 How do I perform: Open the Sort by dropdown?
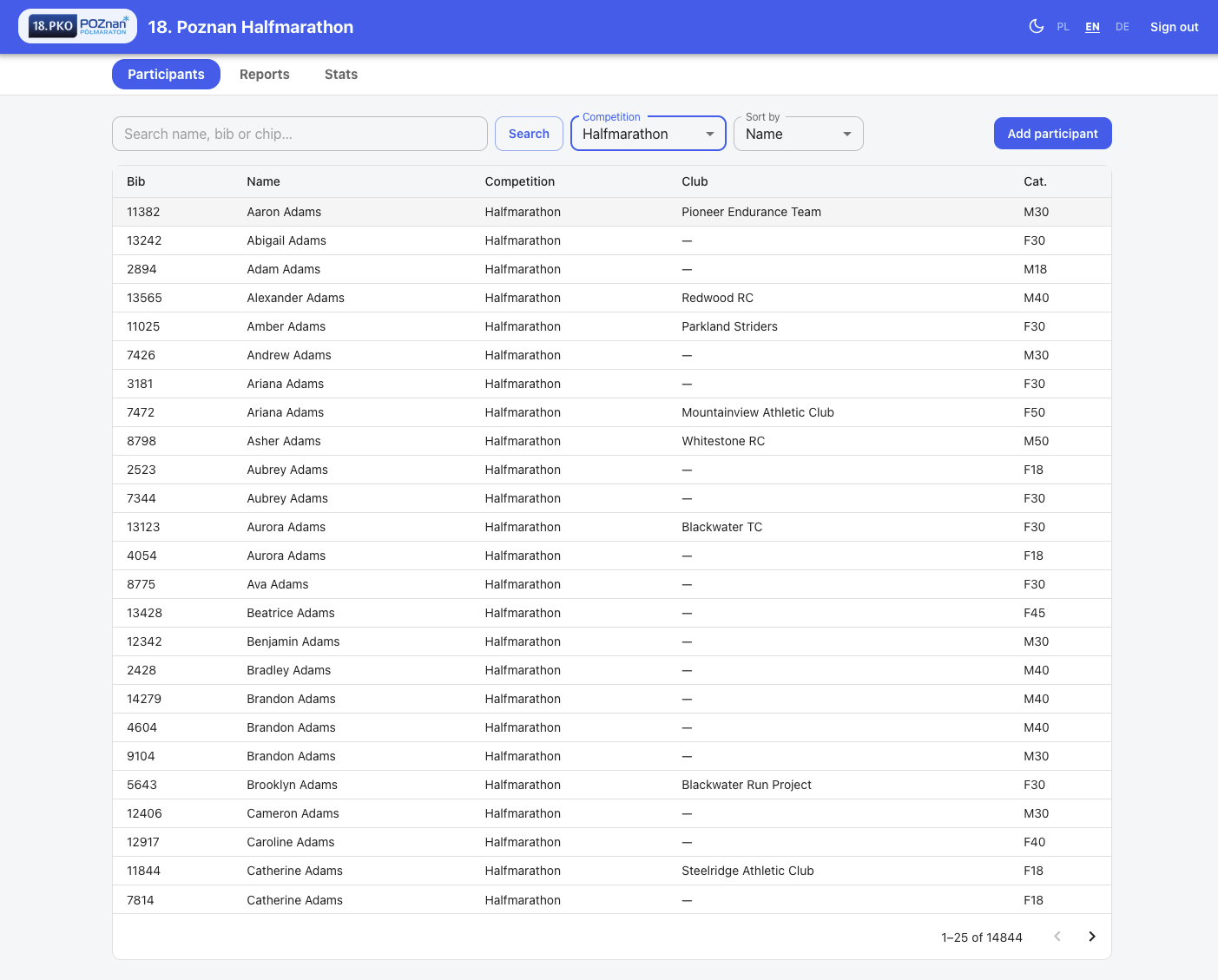(x=799, y=134)
